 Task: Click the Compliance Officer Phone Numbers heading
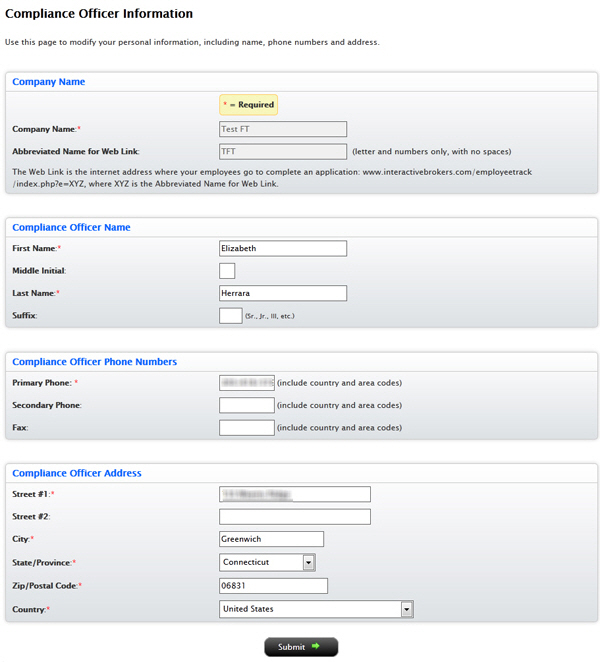[x=95, y=362]
